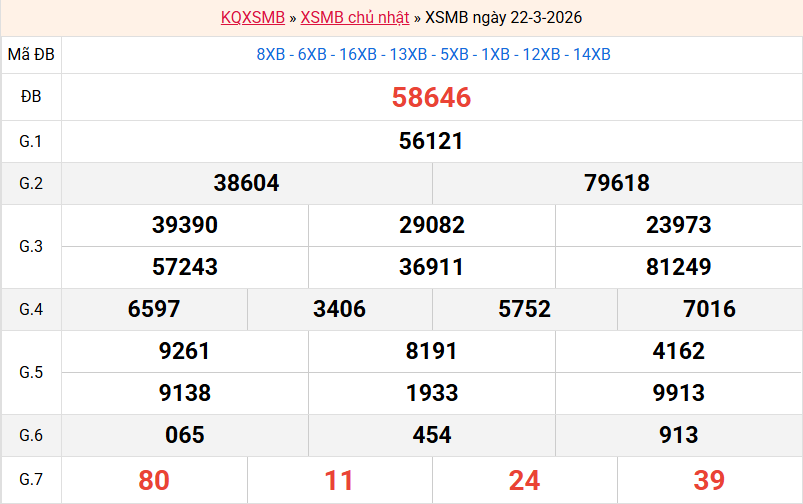Screen dimensions: 803x504
Task: Click G.2 result 79618
Action: point(617,183)
